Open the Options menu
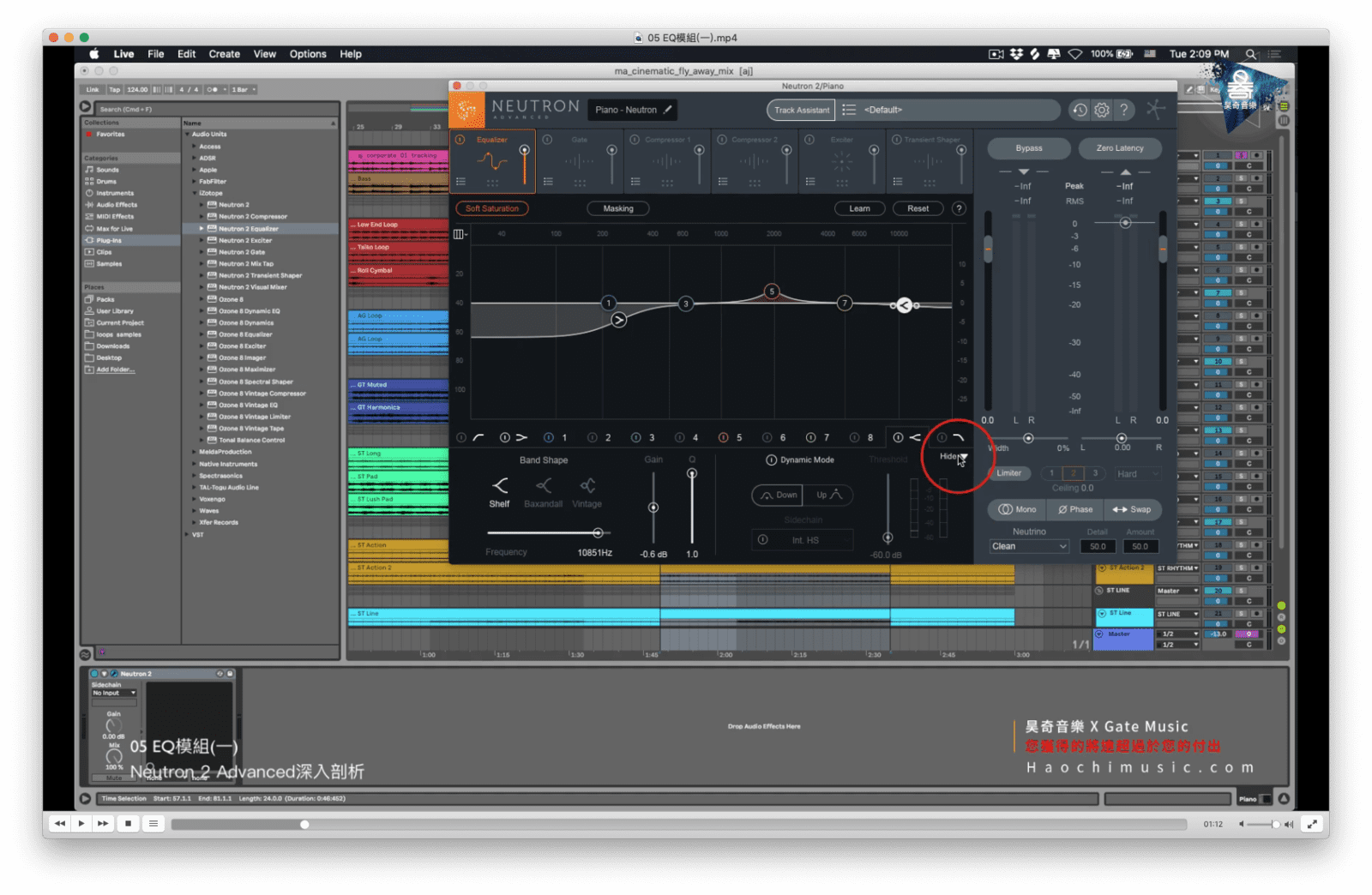 pyautogui.click(x=308, y=54)
